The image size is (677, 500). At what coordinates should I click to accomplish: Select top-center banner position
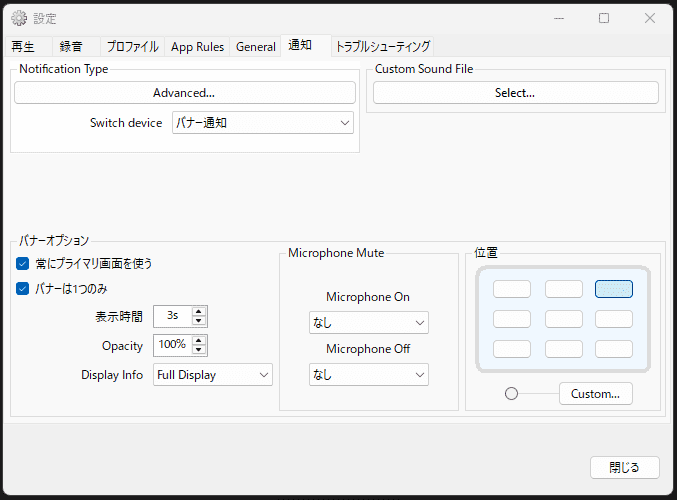pyautogui.click(x=563, y=289)
